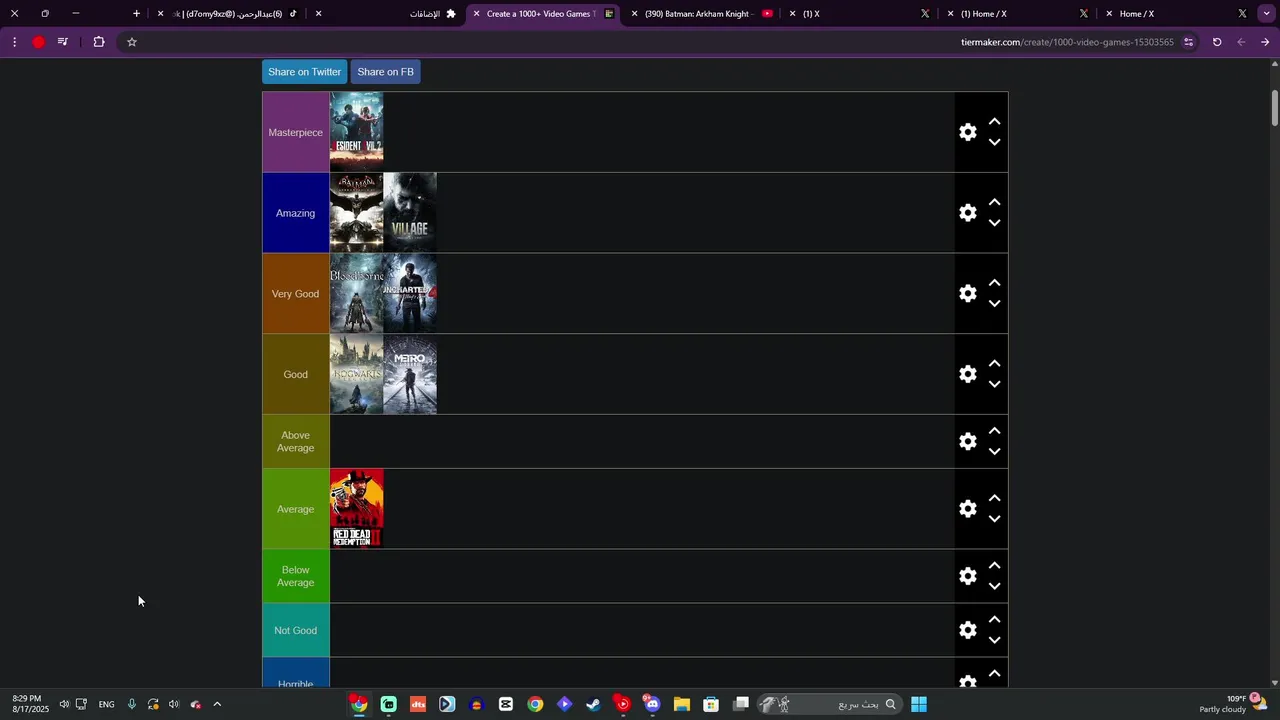The height and width of the screenshot is (720, 1280).
Task: Open browser three-dot menu
Action: click(x=14, y=42)
